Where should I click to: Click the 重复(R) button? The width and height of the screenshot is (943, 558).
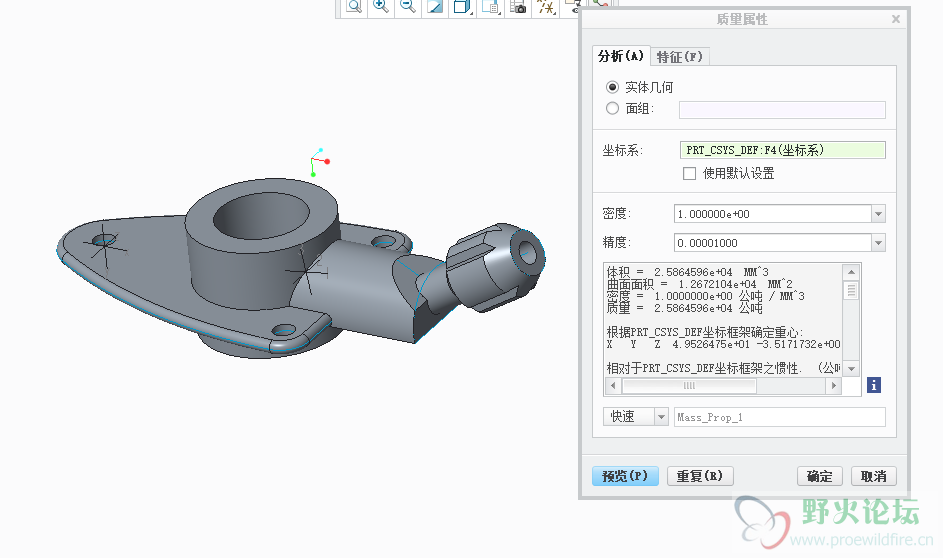click(700, 476)
